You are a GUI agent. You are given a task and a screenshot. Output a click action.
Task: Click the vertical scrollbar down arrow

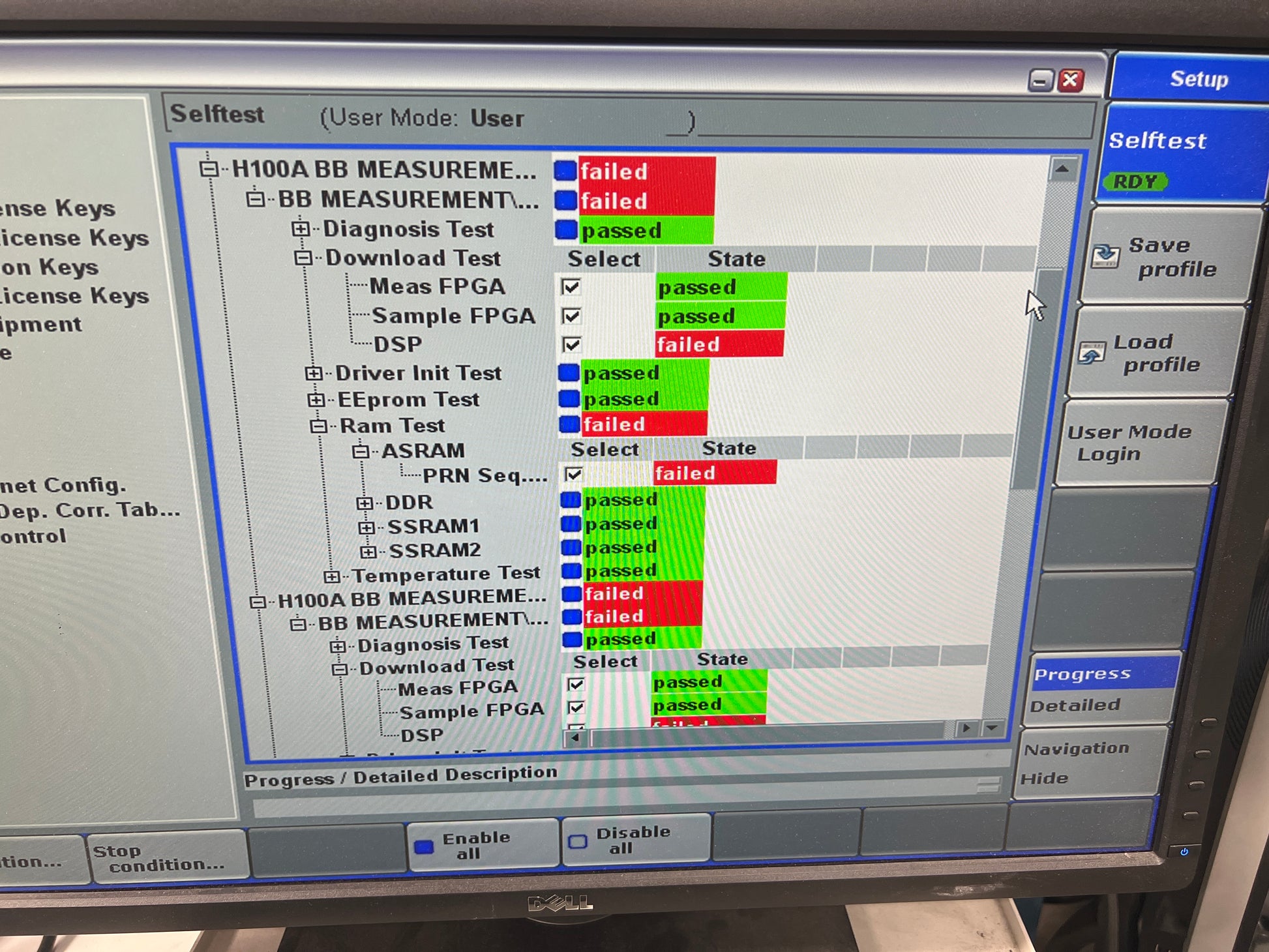click(x=992, y=727)
